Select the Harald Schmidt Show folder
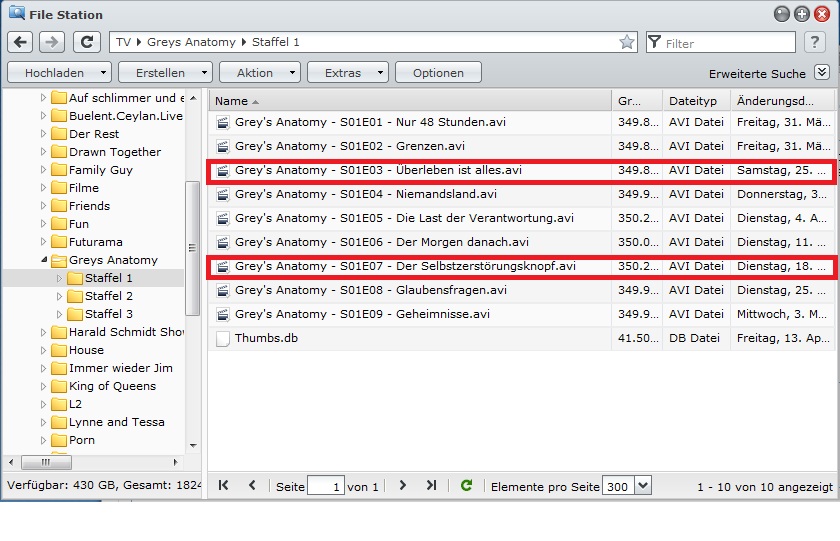The width and height of the screenshot is (840, 541). [x=126, y=332]
